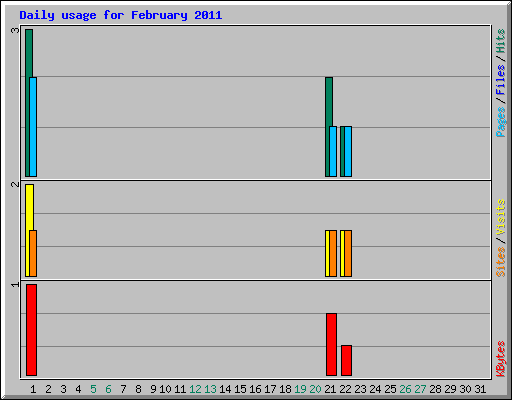Click day label '17' on the x-axis

(x=270, y=389)
